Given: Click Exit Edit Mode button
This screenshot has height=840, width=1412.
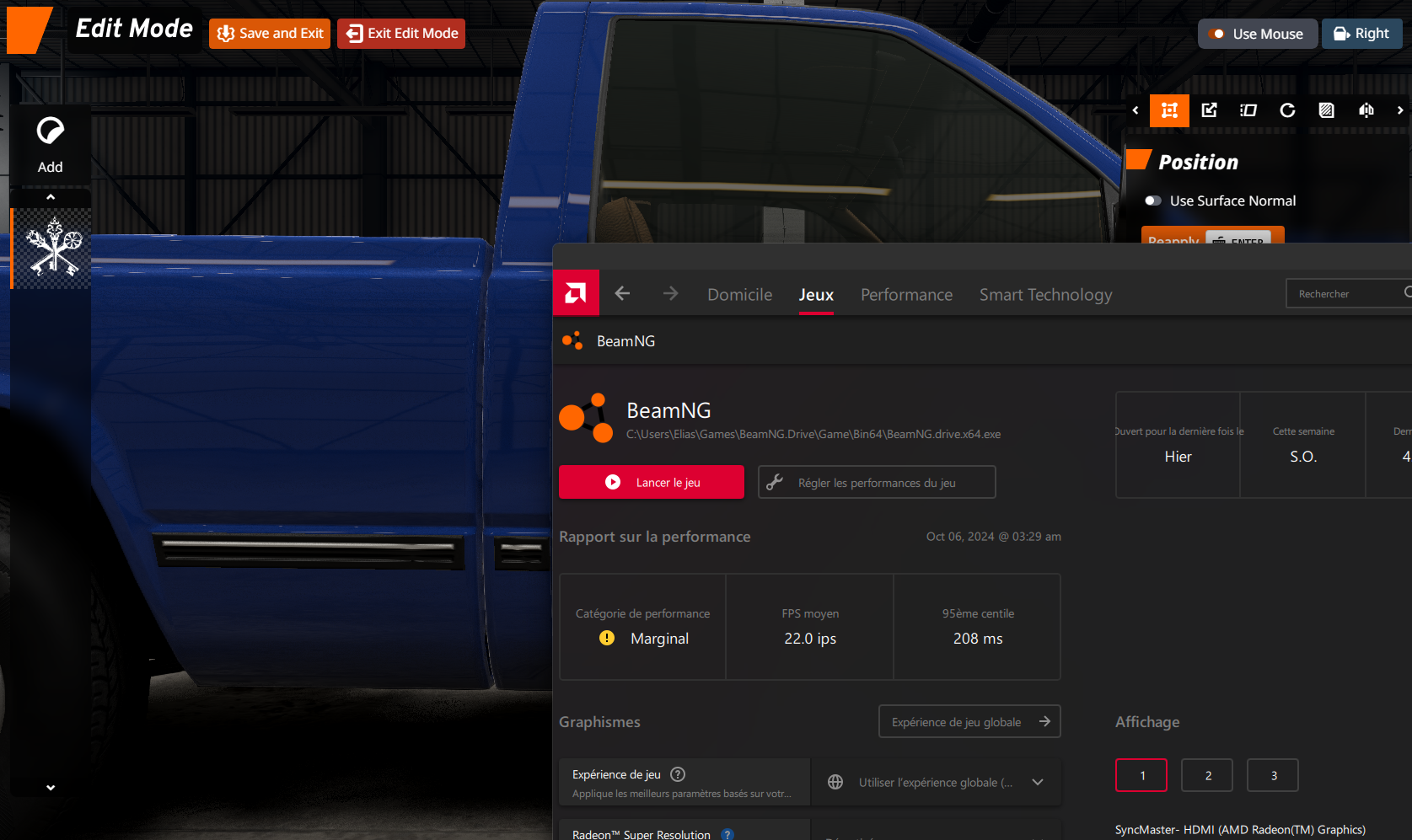Looking at the screenshot, I should coord(401,34).
